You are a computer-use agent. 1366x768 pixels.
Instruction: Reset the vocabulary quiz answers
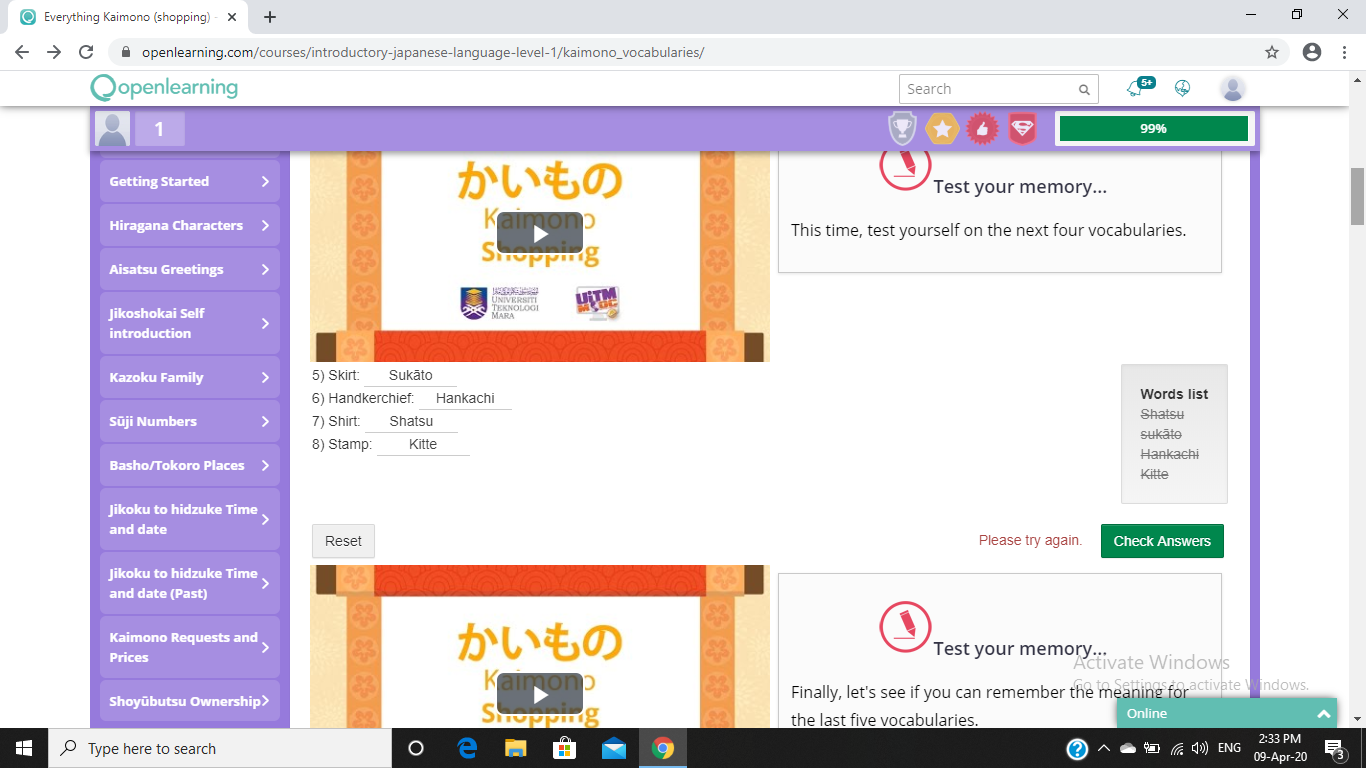(x=343, y=540)
